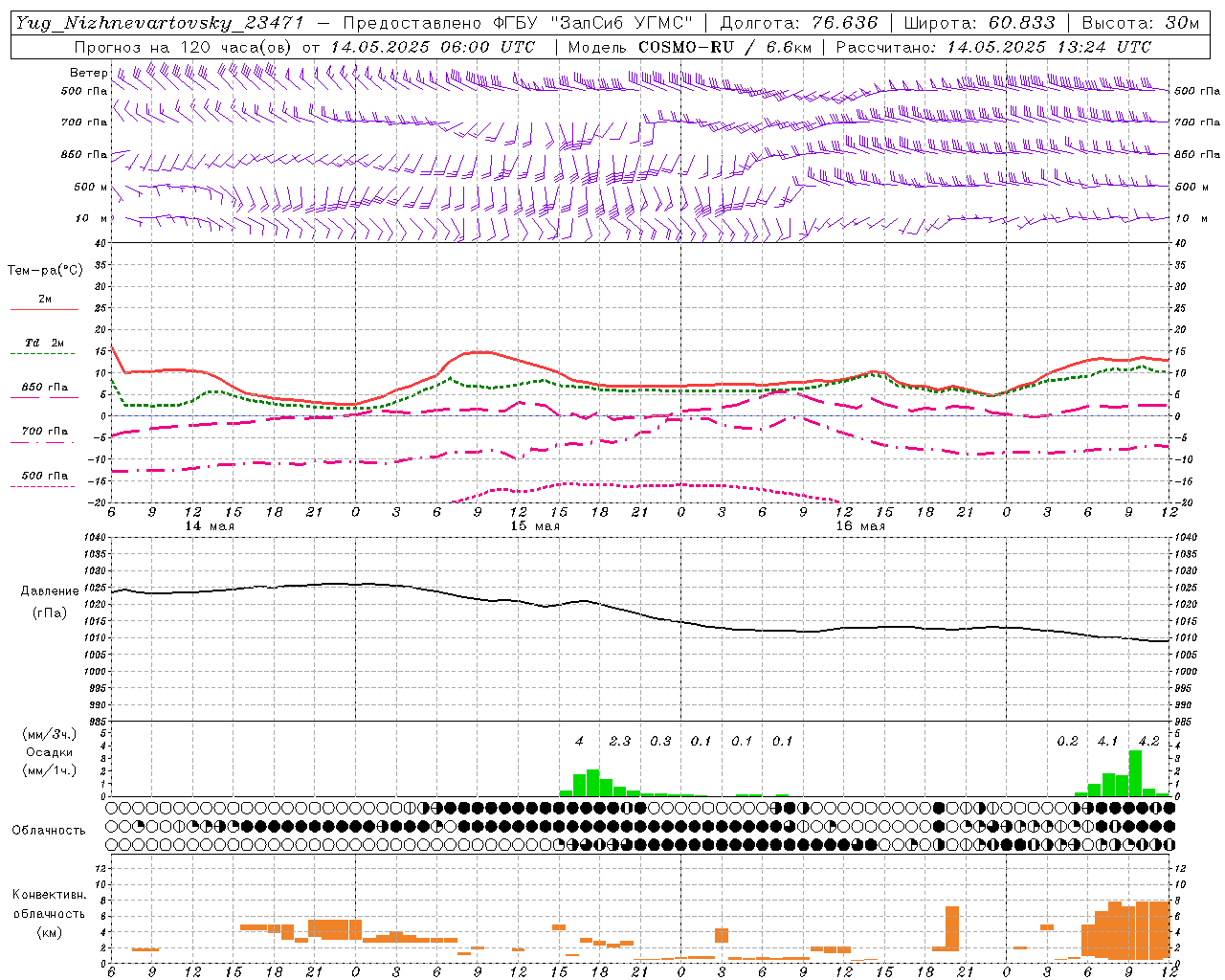Screen dimensions: 1225x980
Task: Click the '4.1' three-hour precipitation value
Action: (1108, 741)
